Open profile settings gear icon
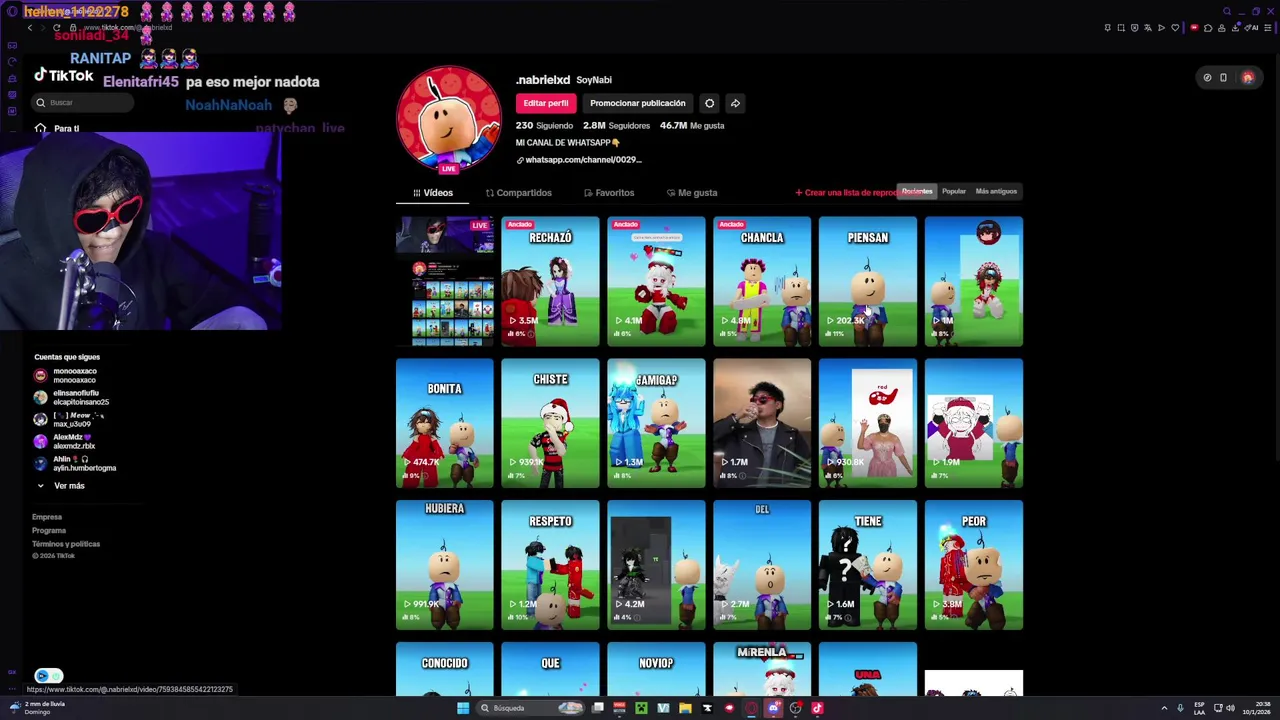The image size is (1280, 720). pos(709,103)
